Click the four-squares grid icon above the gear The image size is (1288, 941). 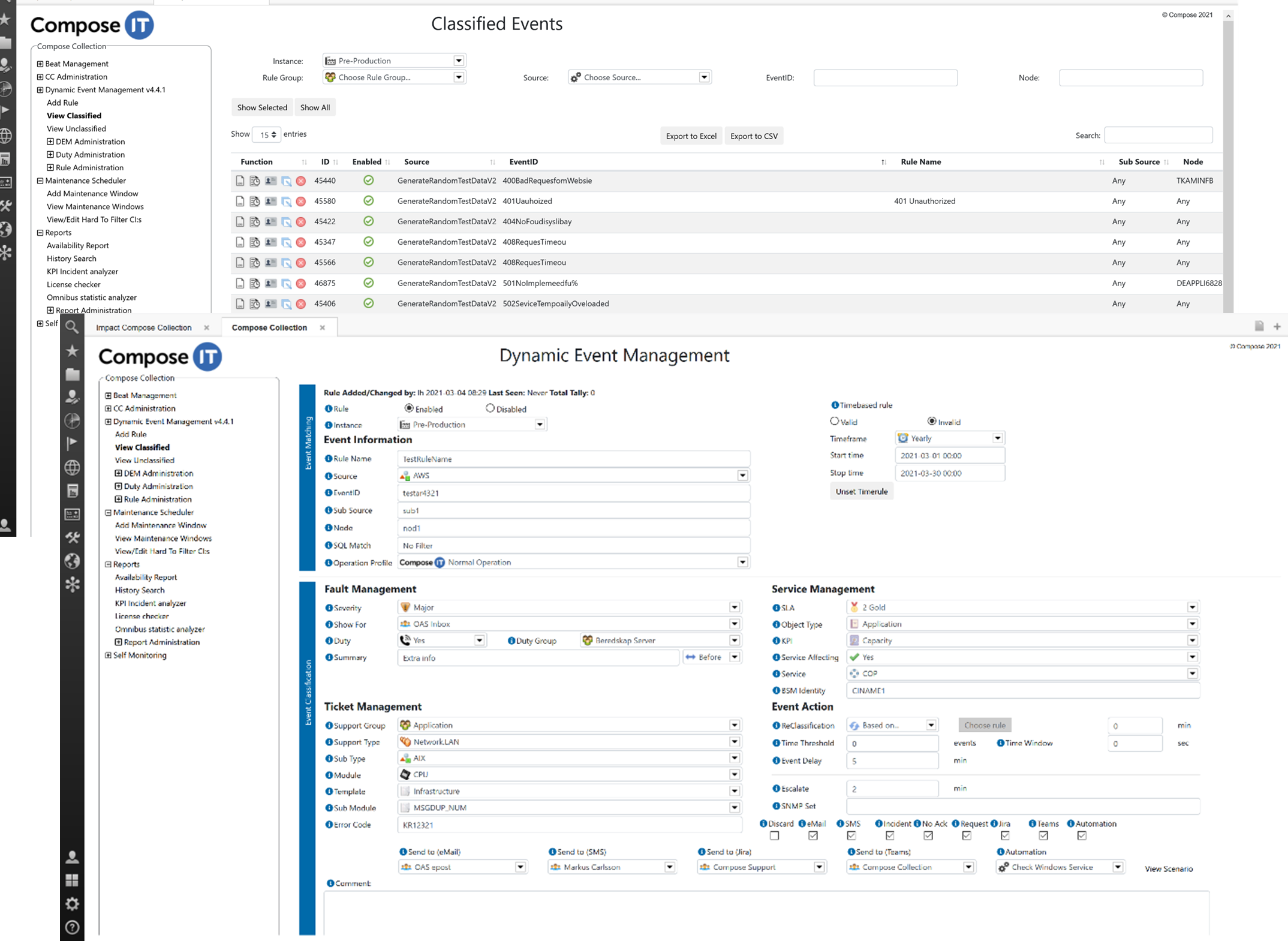pos(72,880)
